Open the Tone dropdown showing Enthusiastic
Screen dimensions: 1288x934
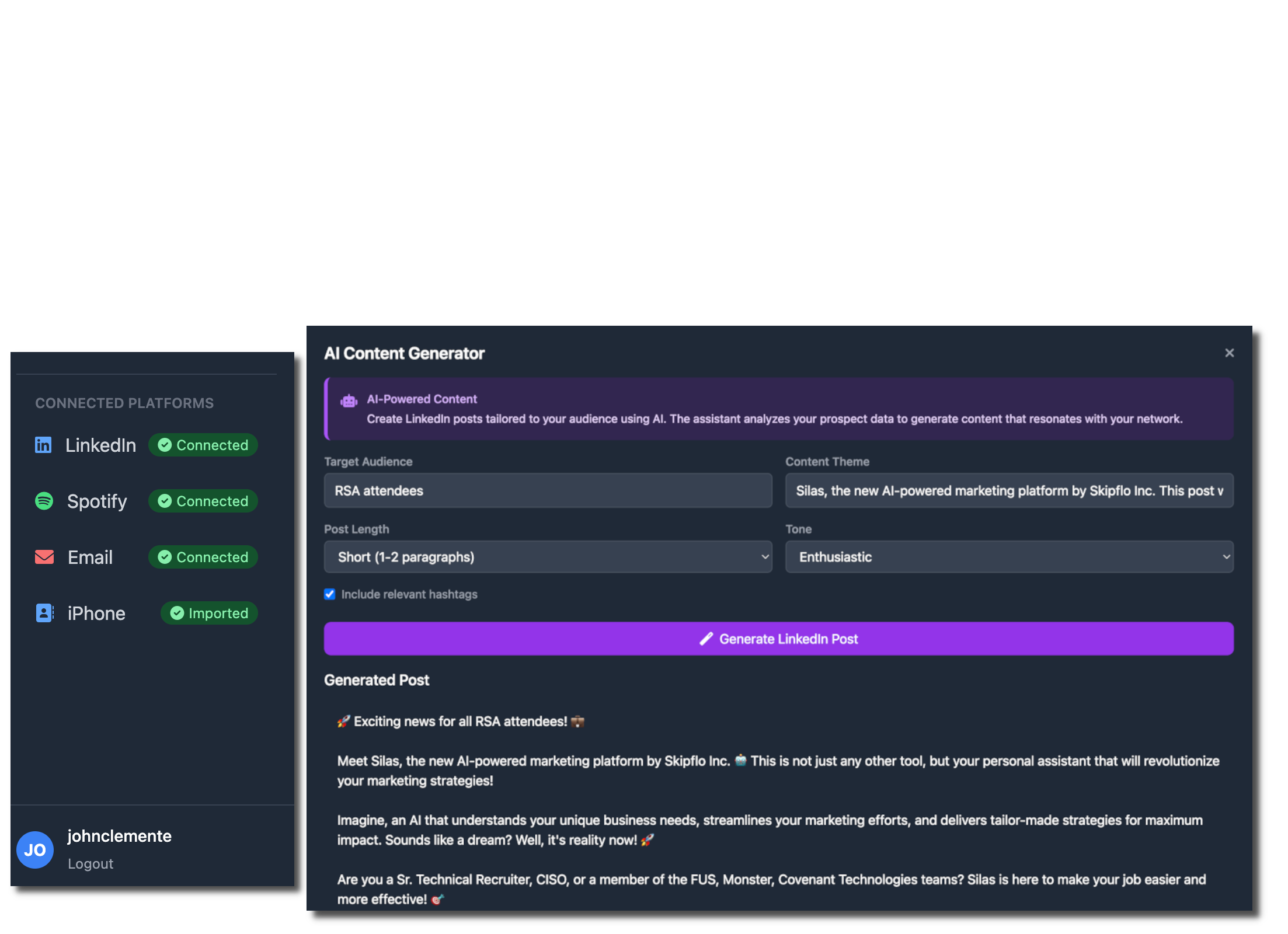tap(1009, 557)
